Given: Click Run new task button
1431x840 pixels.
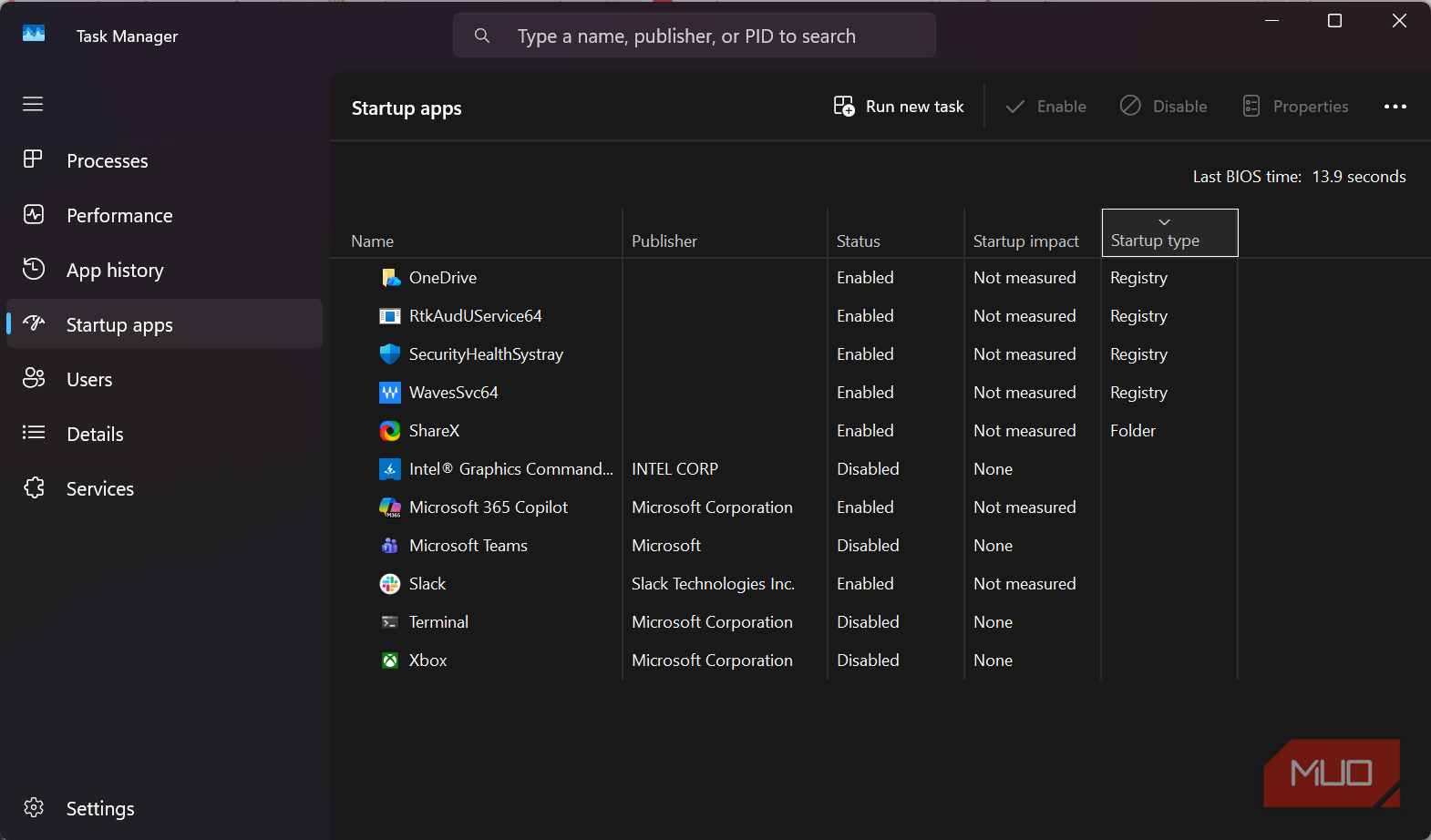Looking at the screenshot, I should (899, 107).
